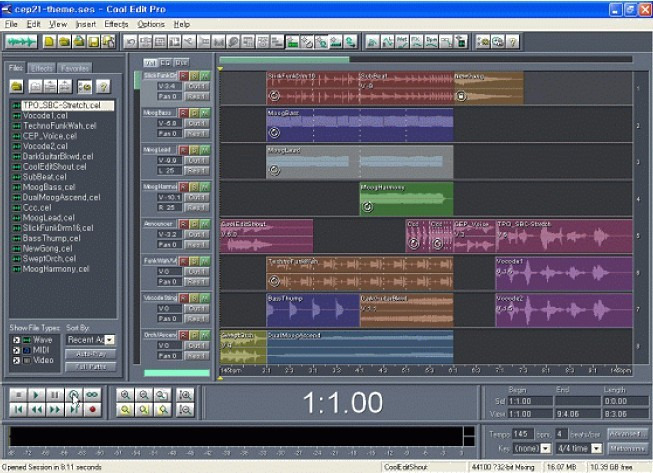This screenshot has width=653, height=473.
Task: Open the Options menu
Action: tap(151, 24)
